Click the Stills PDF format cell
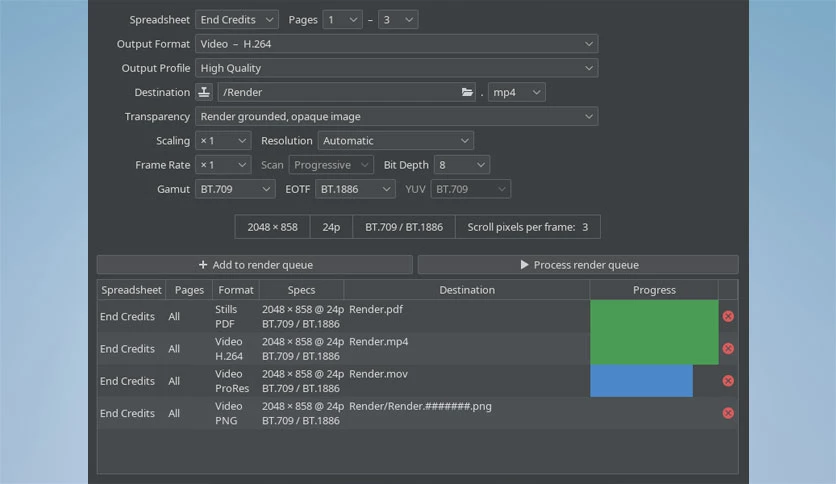 236,316
